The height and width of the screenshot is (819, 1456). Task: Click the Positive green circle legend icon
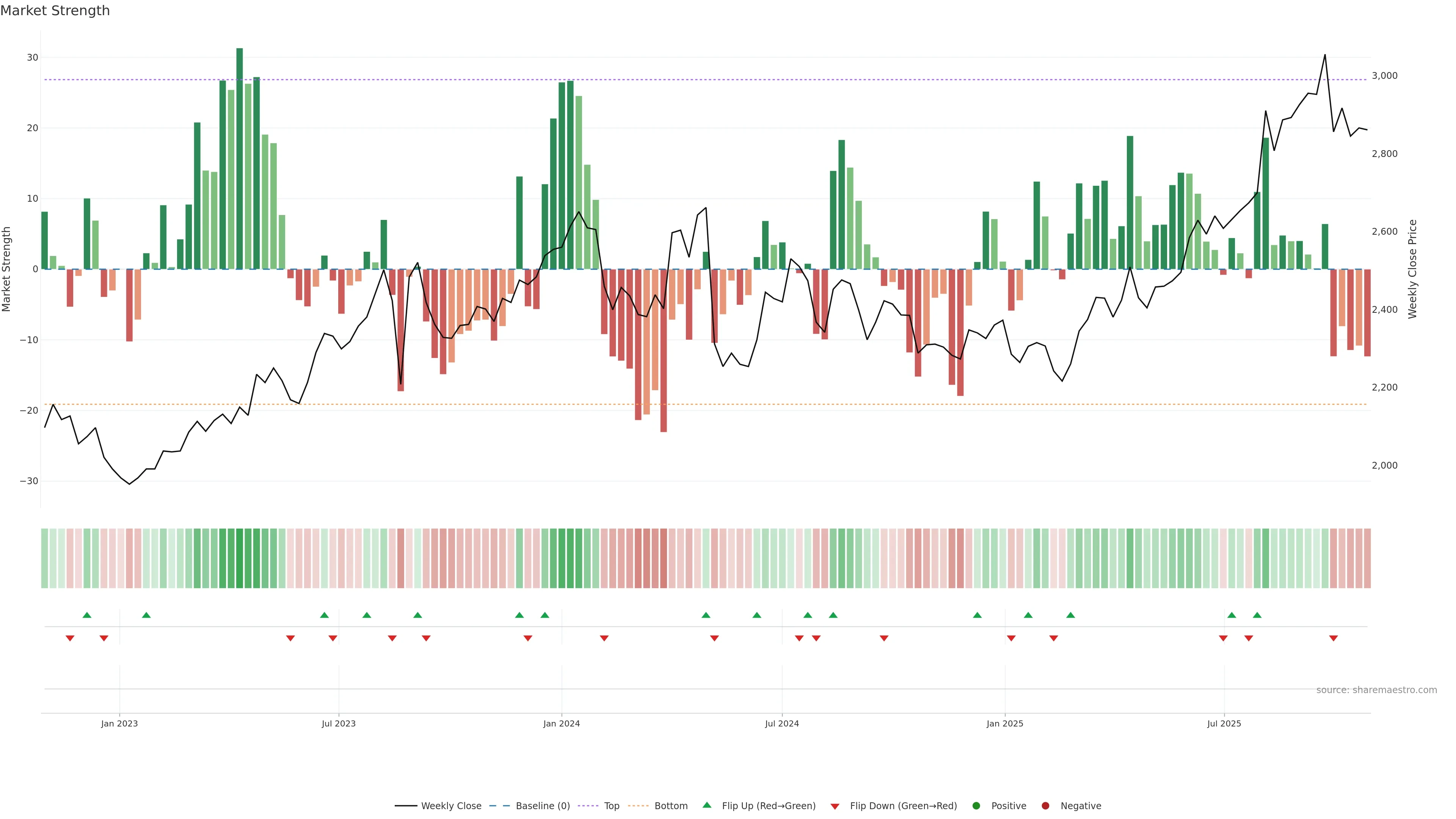coord(976,806)
